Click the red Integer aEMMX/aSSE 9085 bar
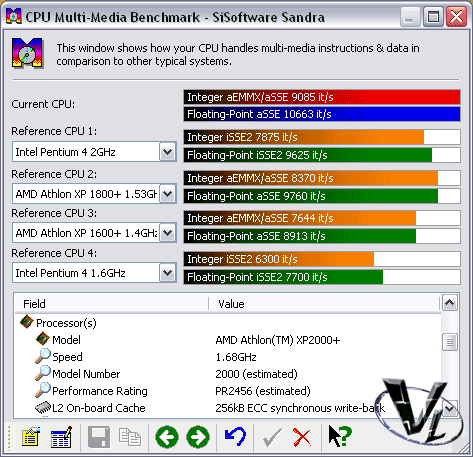Image resolution: width=473 pixels, height=457 pixels. (x=322, y=97)
